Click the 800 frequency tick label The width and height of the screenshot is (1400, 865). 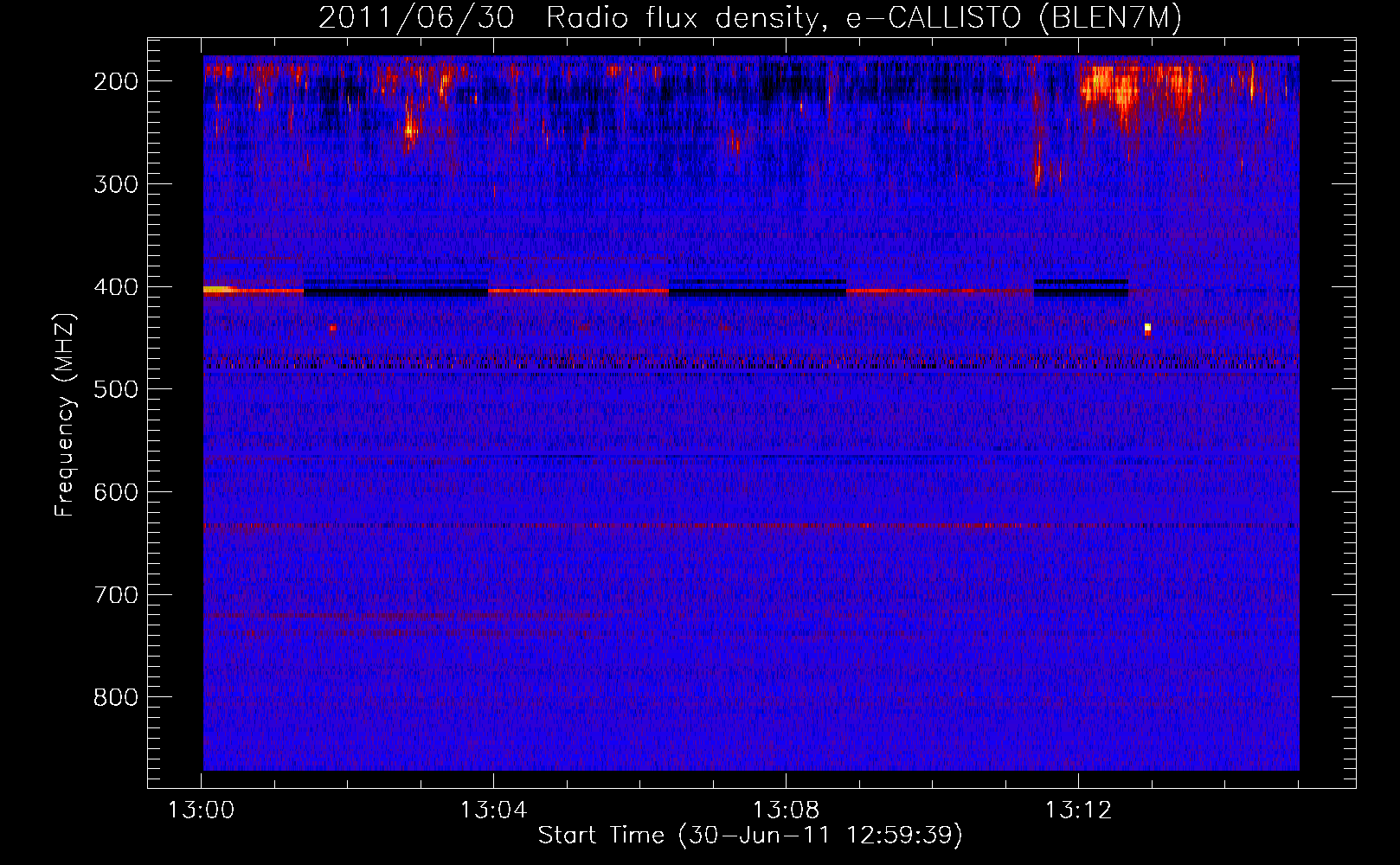click(x=116, y=697)
